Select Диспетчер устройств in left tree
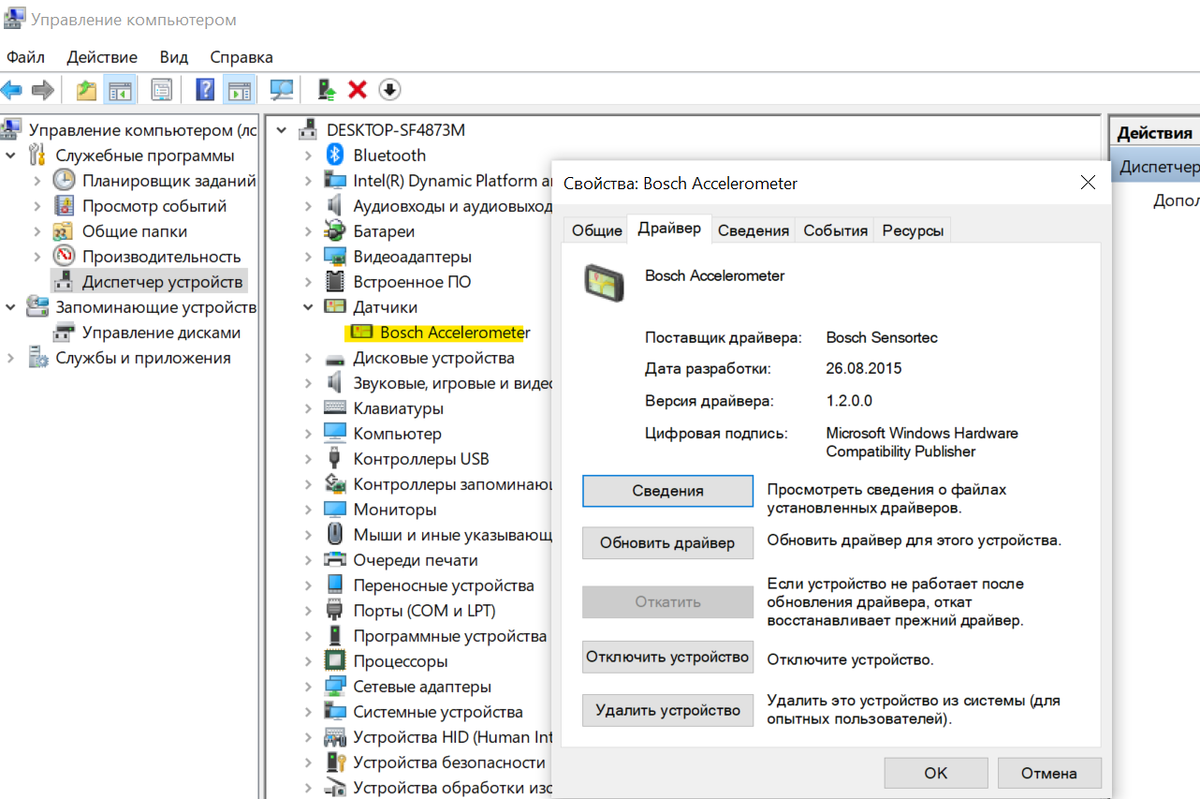1200x799 pixels. click(x=162, y=282)
